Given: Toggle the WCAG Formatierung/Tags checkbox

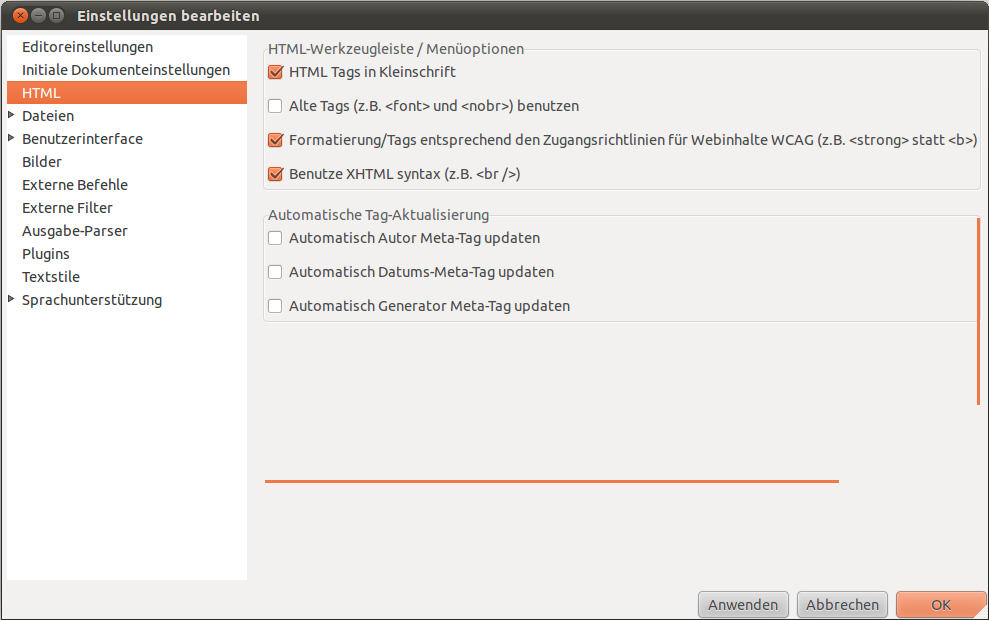Looking at the screenshot, I should (276, 140).
